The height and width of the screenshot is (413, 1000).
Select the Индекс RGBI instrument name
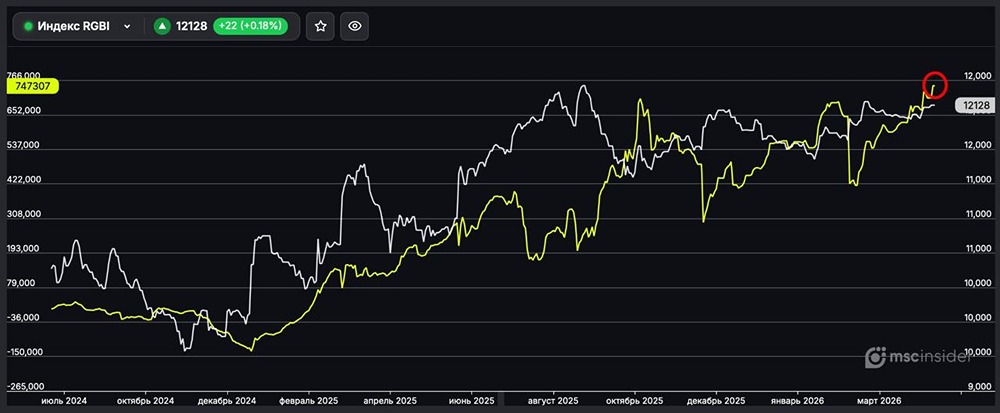tap(75, 27)
